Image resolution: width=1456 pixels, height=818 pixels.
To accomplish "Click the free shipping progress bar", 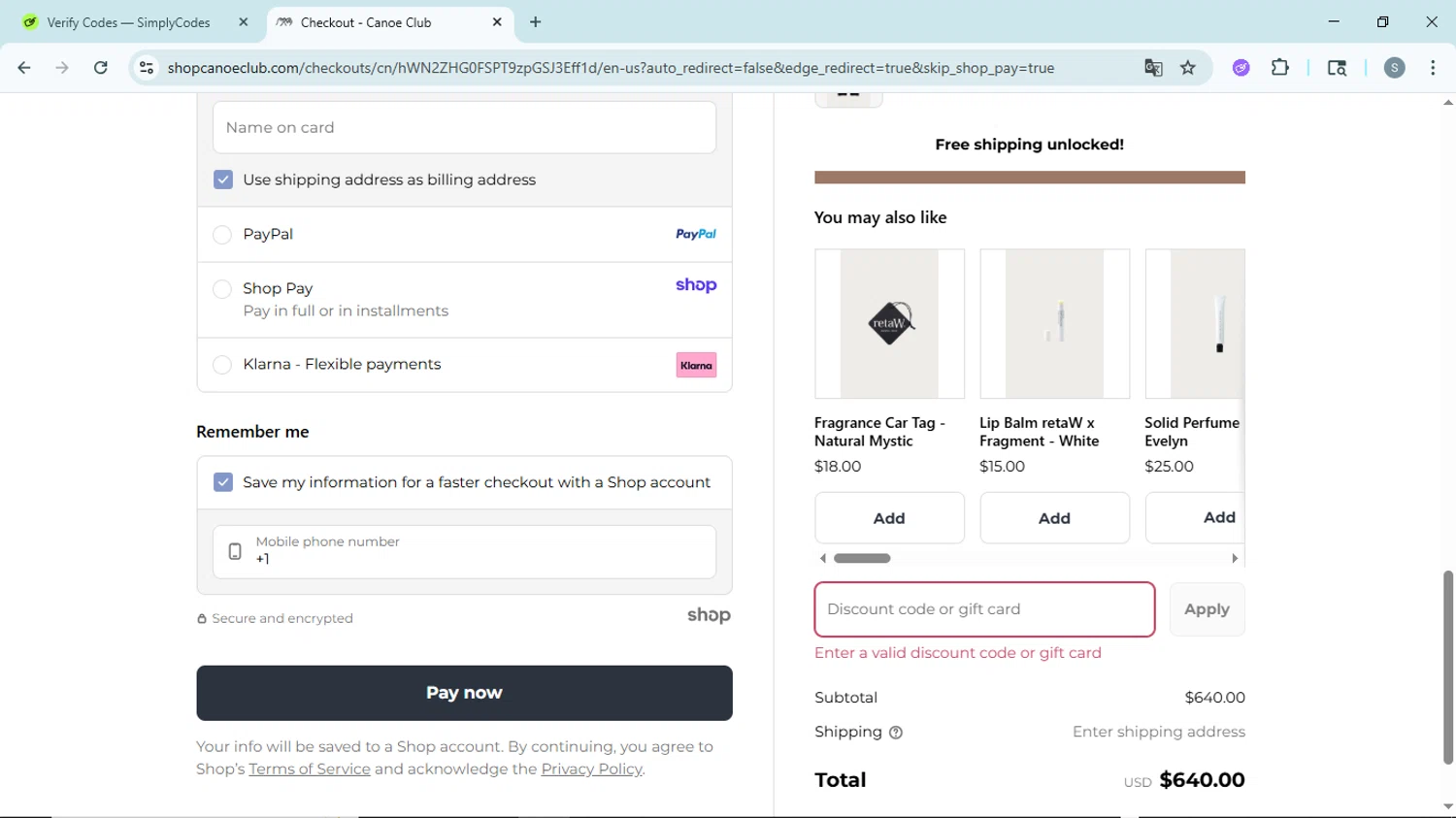I will pyautogui.click(x=1030, y=178).
